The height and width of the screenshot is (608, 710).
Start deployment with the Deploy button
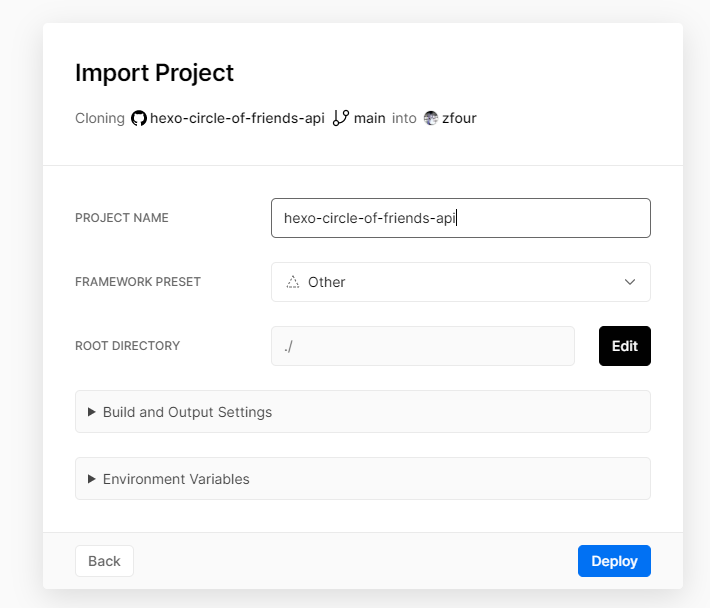pyautogui.click(x=614, y=561)
